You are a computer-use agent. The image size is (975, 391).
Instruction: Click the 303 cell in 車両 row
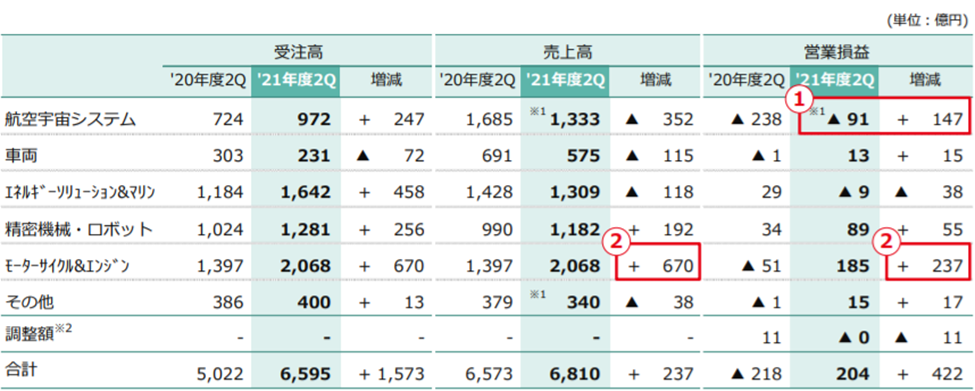click(x=228, y=156)
